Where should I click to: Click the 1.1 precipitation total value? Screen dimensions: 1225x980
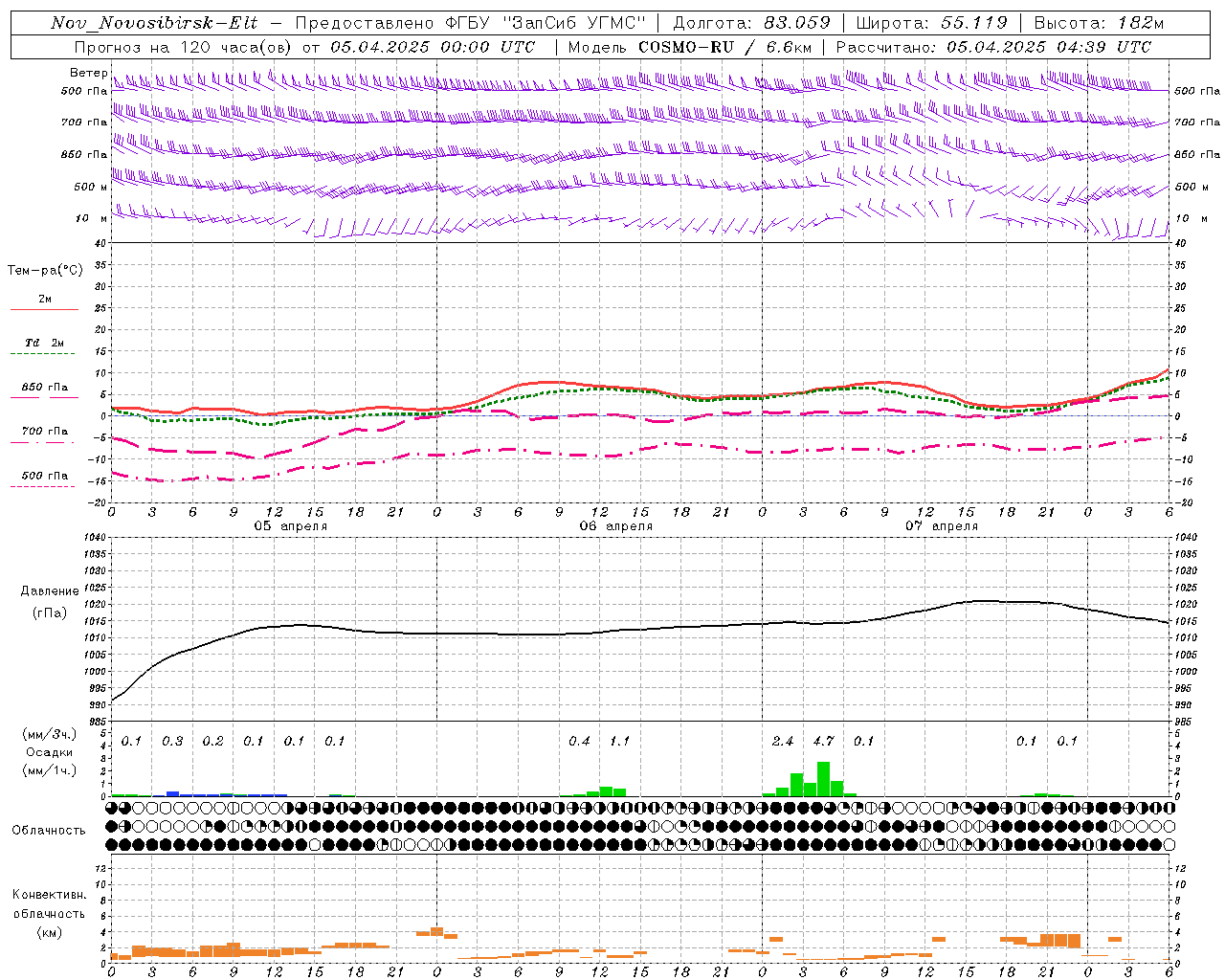coord(619,741)
